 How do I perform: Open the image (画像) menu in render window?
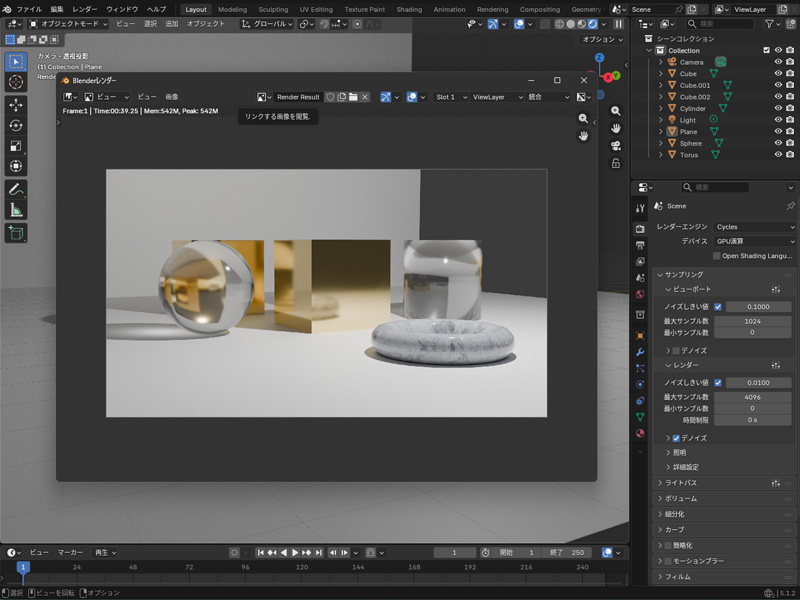(172, 97)
